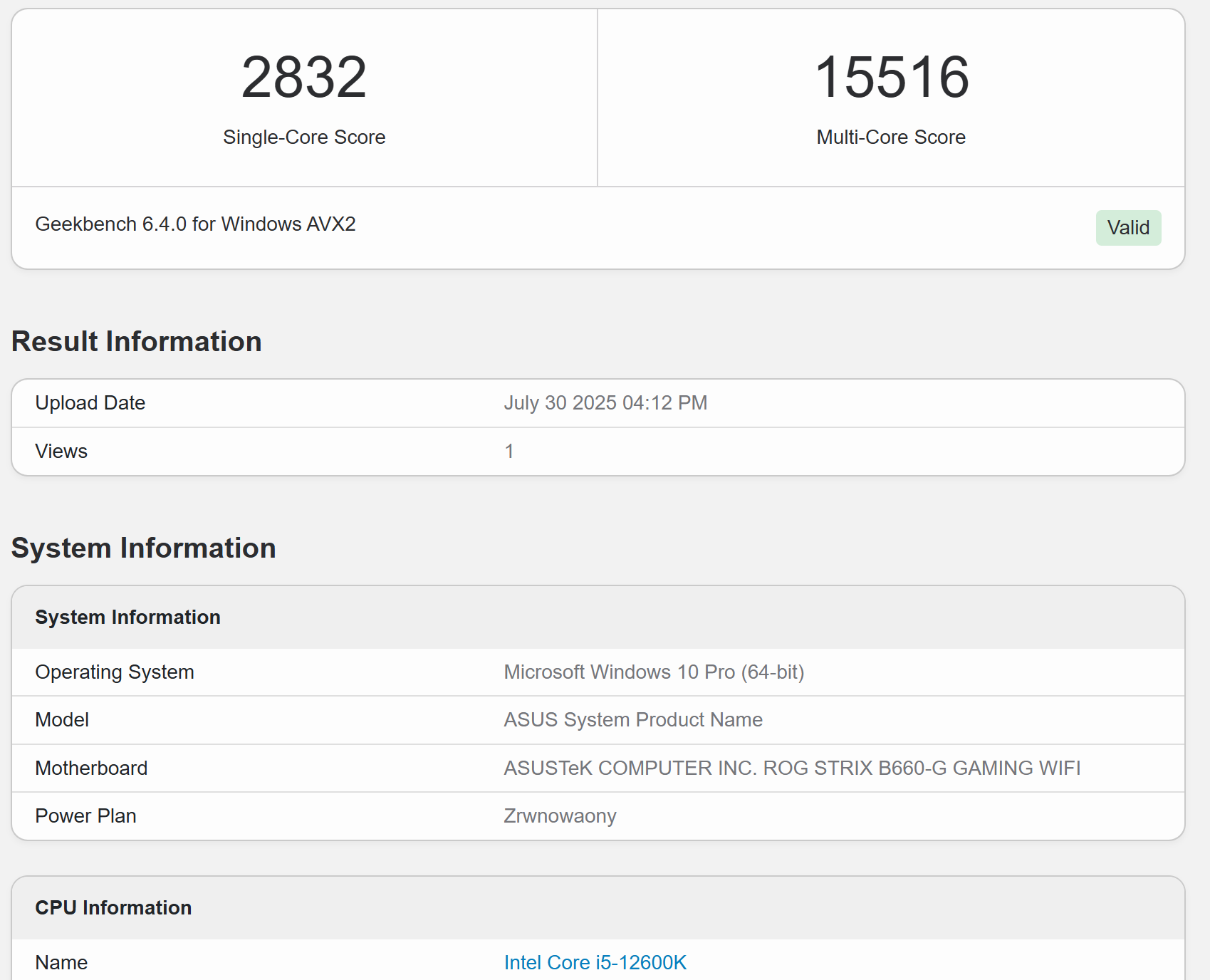Viewport: 1210px width, 980px height.
Task: Click the 2832 single-core score number
Action: (x=304, y=78)
